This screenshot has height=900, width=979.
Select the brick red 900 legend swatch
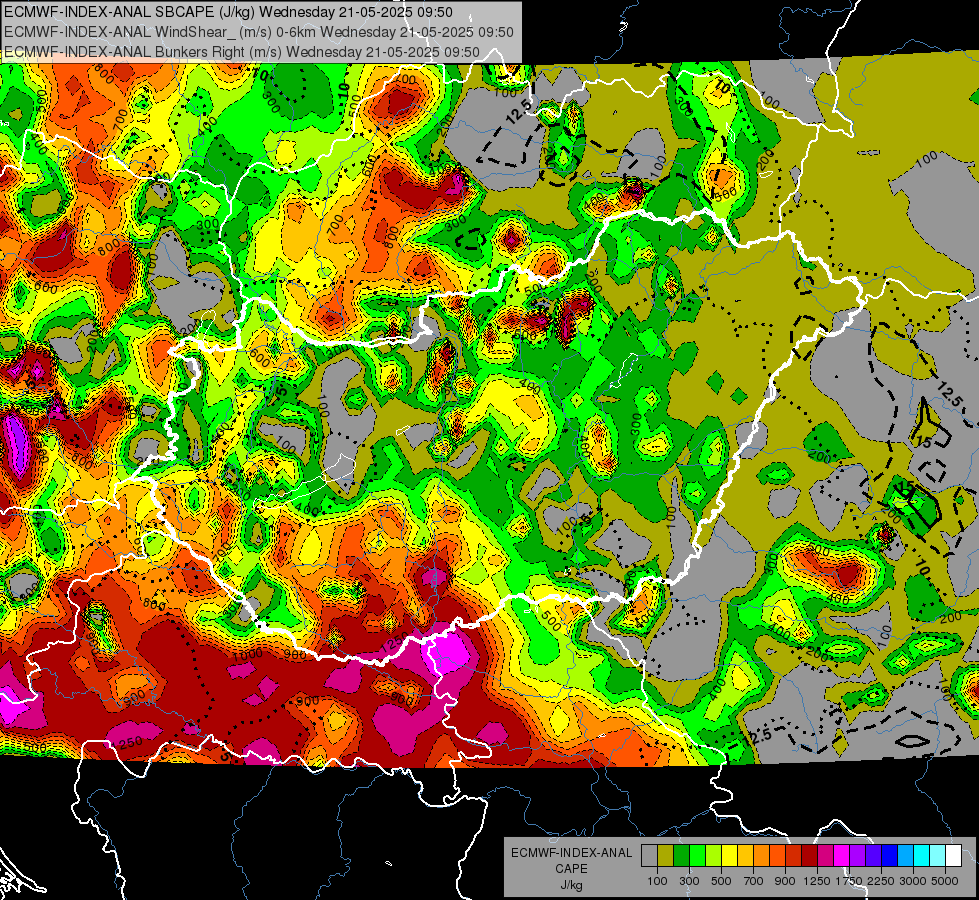click(794, 856)
